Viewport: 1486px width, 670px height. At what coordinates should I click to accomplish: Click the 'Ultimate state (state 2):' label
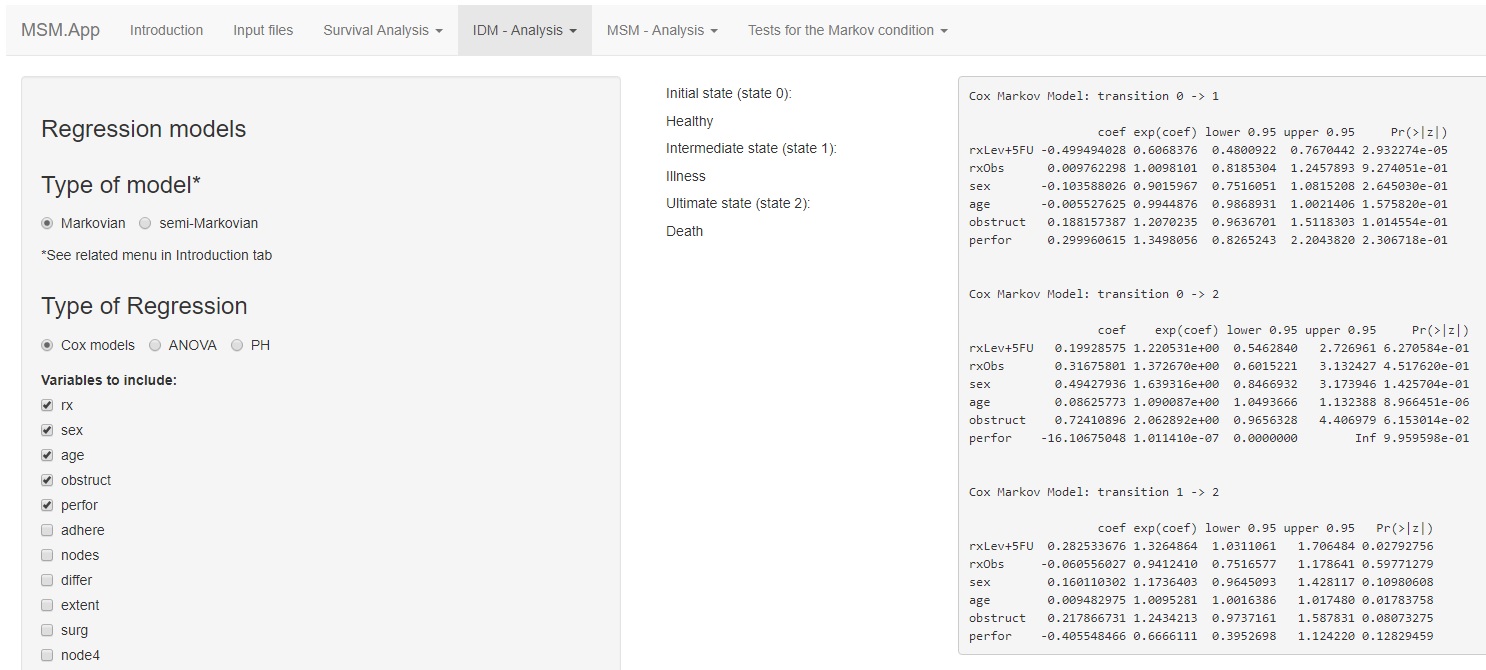pyautogui.click(x=738, y=203)
